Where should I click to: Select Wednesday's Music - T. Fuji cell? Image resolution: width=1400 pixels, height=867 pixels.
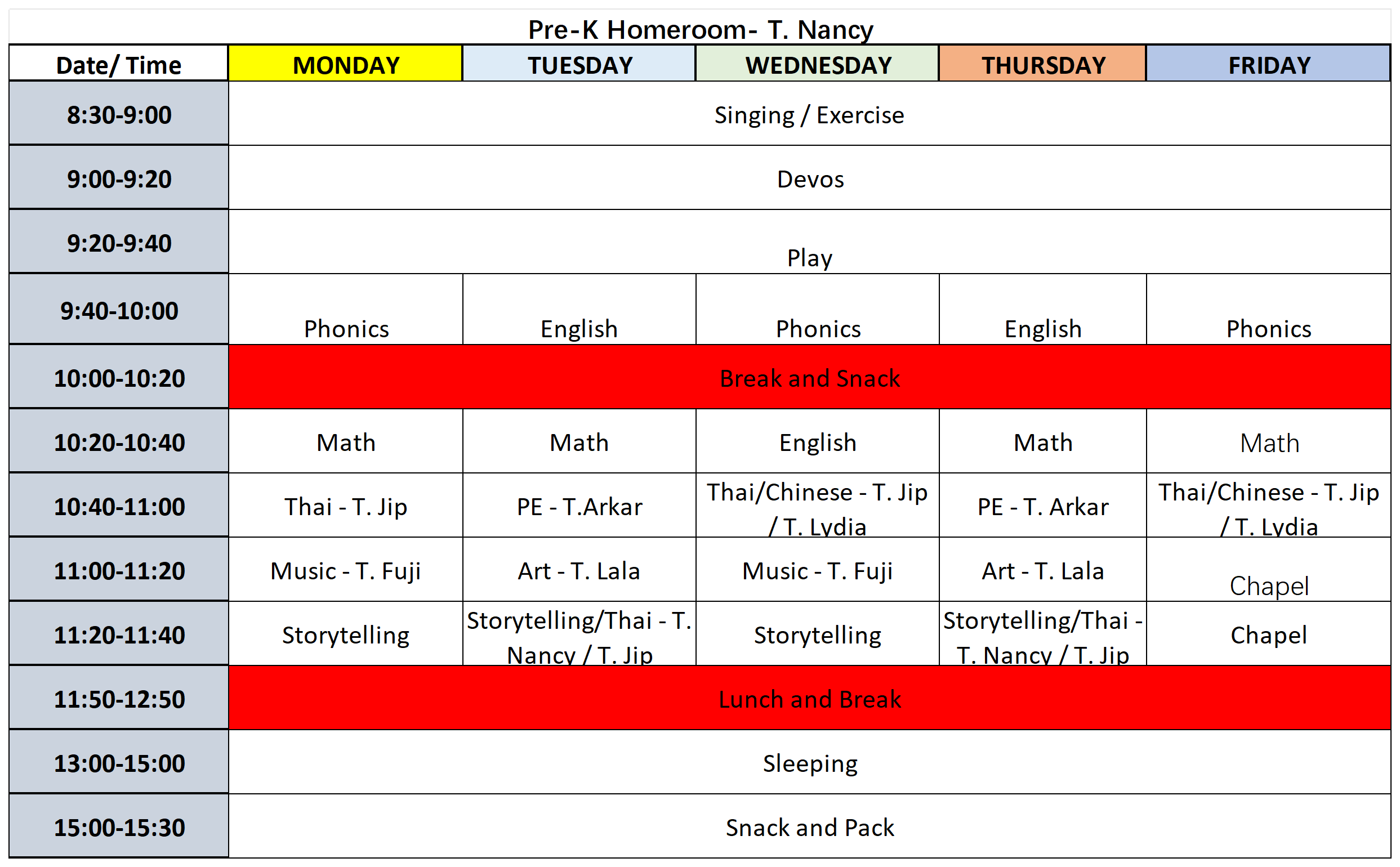pos(817,570)
